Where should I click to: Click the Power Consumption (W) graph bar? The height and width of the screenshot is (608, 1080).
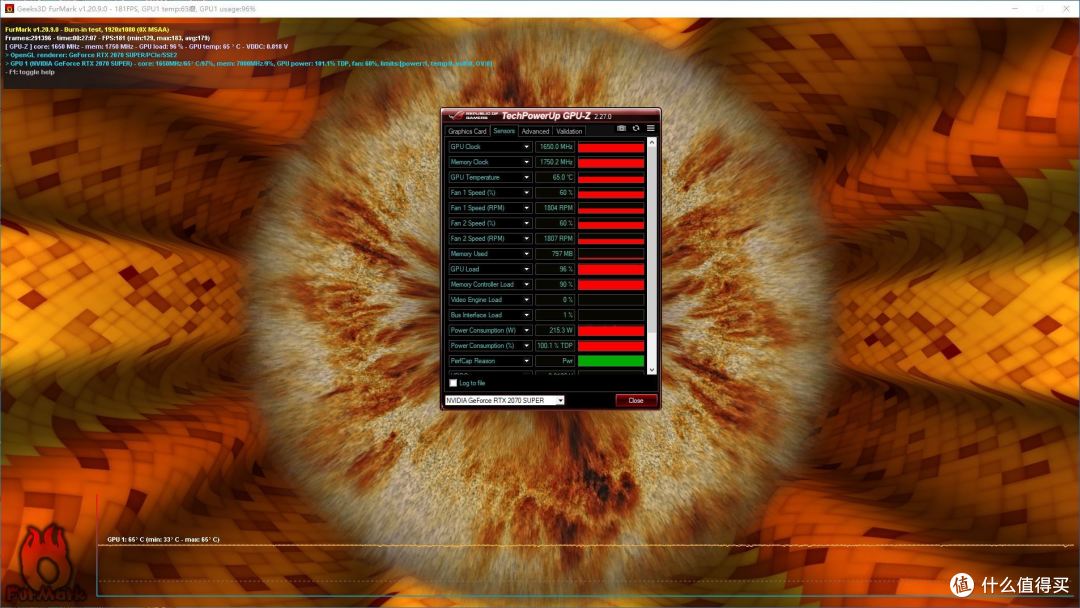click(x=611, y=331)
